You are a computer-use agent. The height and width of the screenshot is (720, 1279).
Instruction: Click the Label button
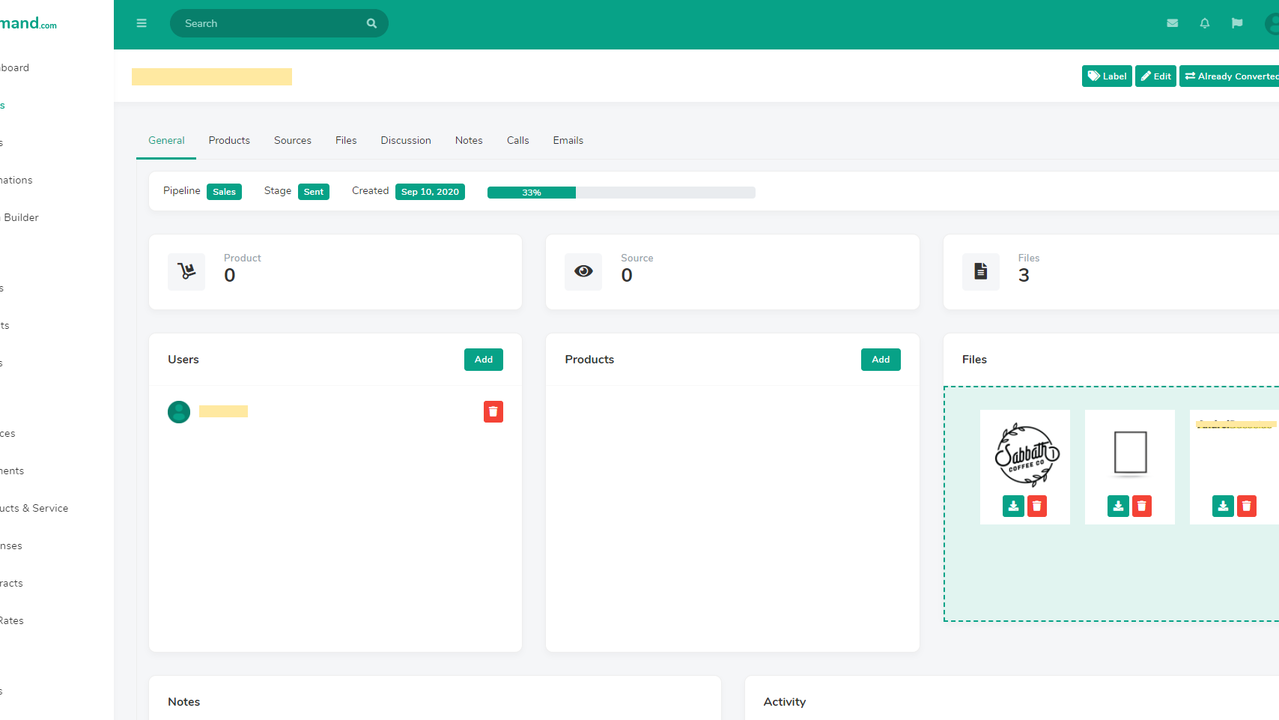tap(1106, 76)
